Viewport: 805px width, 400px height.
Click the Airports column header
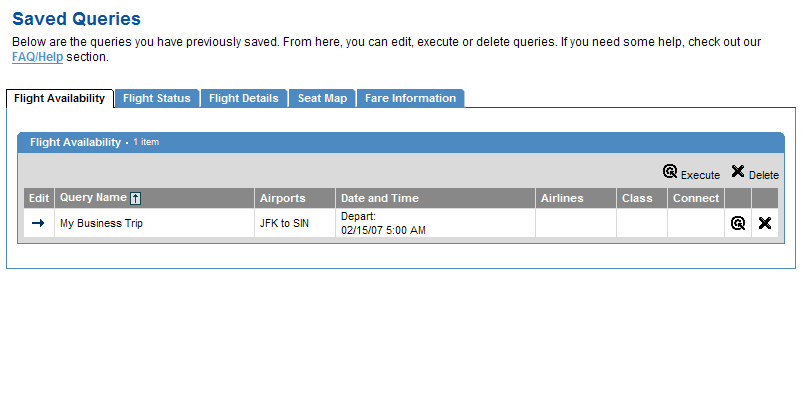coord(282,198)
